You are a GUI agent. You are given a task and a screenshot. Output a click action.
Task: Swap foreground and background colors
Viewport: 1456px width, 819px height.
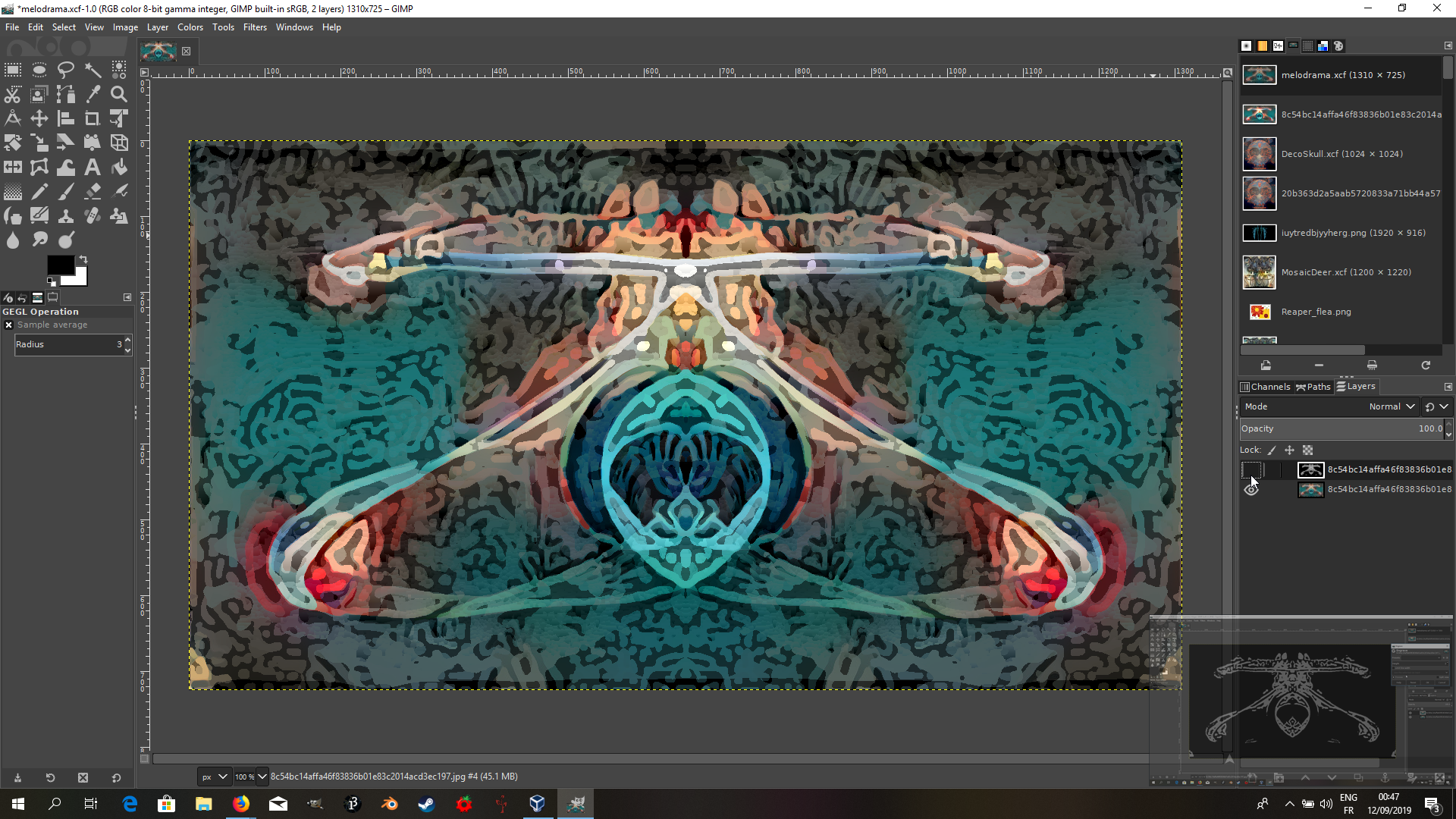(x=83, y=259)
